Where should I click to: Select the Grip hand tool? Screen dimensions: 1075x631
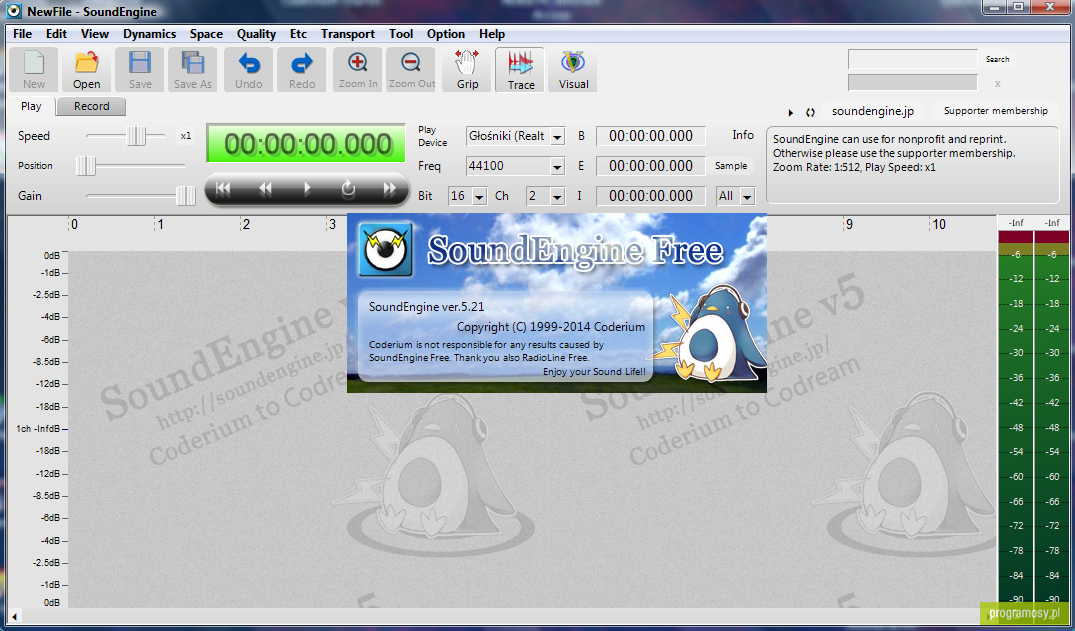[x=468, y=70]
